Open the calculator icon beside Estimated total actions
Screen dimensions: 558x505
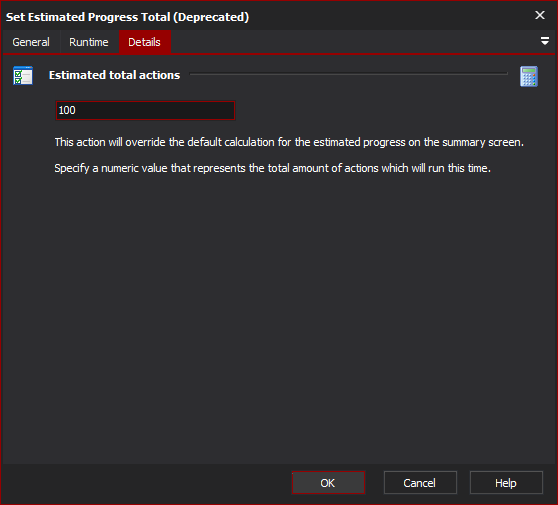click(528, 76)
